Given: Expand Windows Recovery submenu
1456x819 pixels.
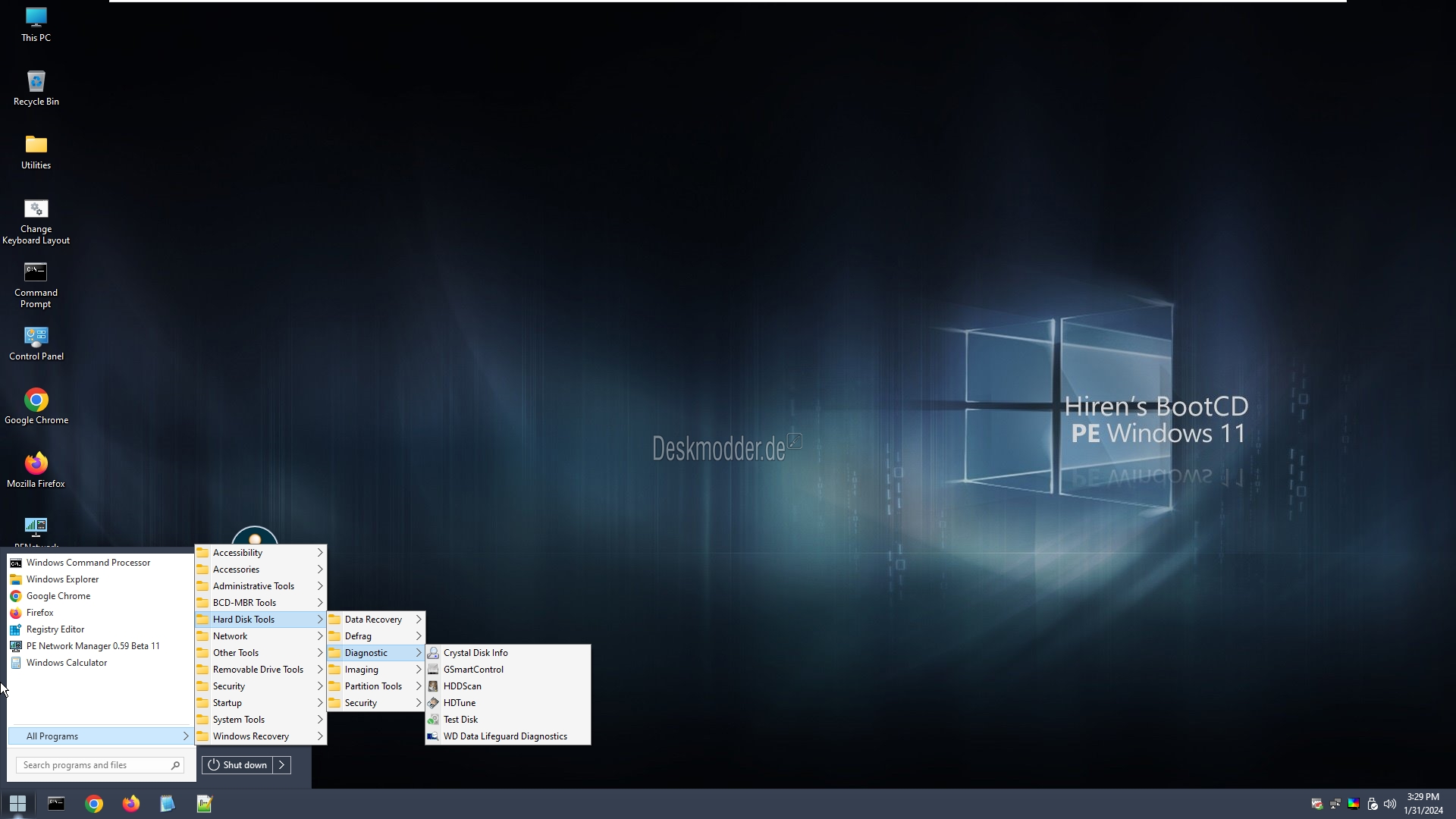Looking at the screenshot, I should 261,736.
